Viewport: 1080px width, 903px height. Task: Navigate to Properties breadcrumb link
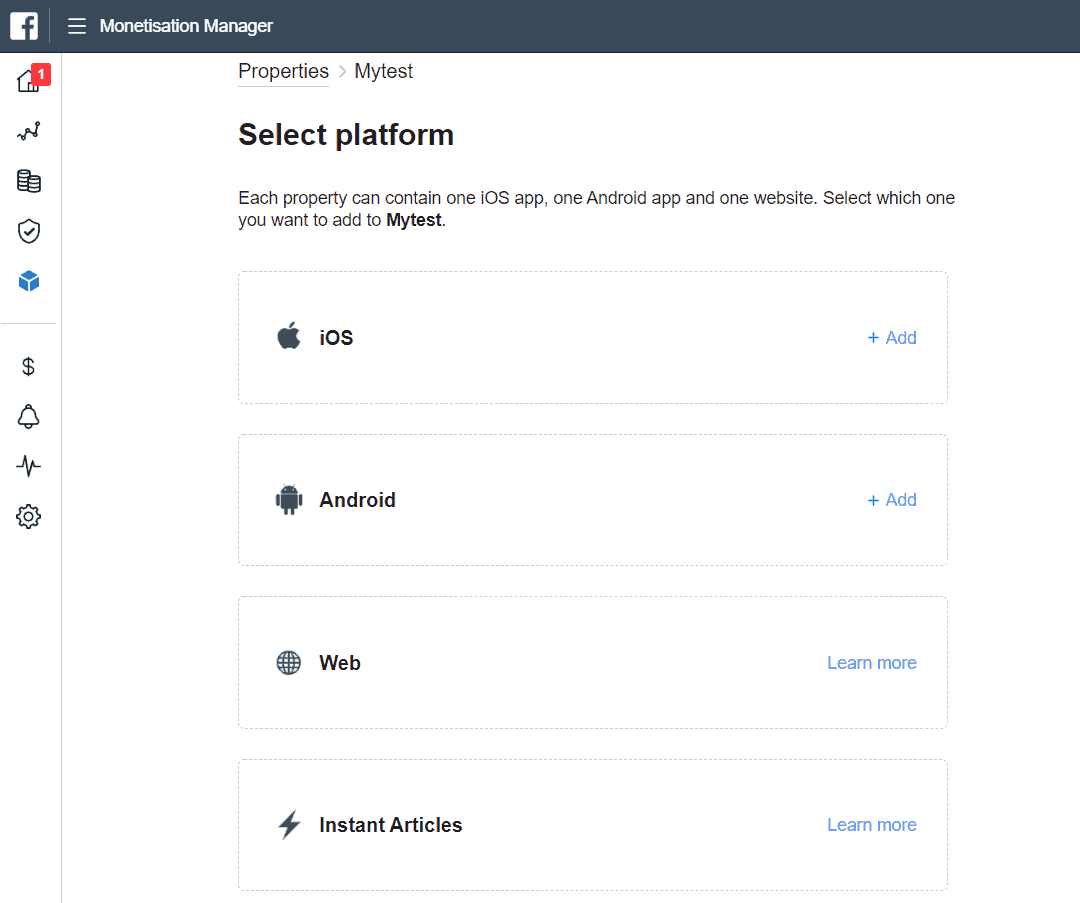[x=283, y=71]
